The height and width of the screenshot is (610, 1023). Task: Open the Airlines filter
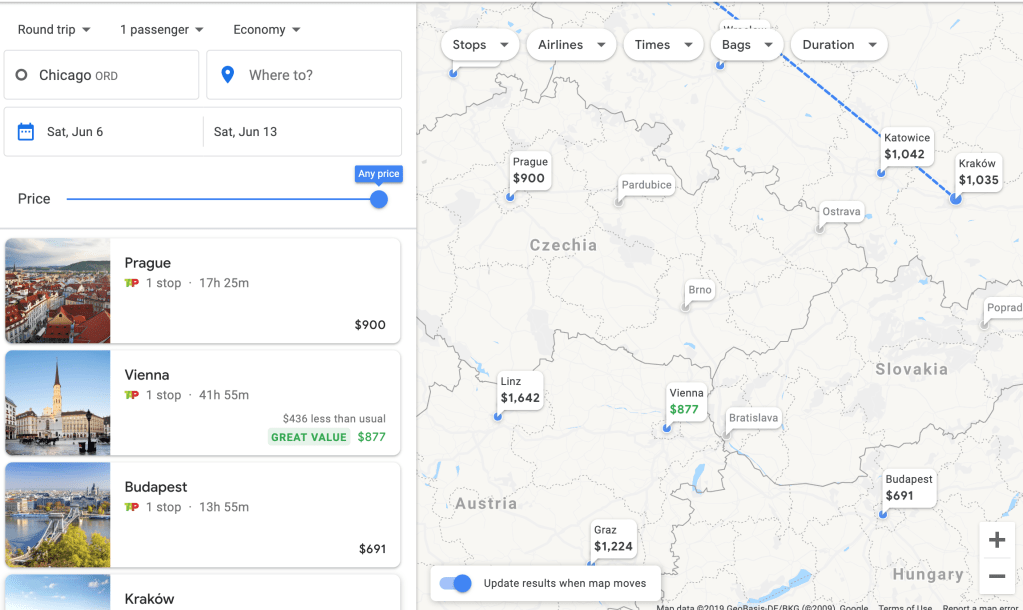pos(571,45)
